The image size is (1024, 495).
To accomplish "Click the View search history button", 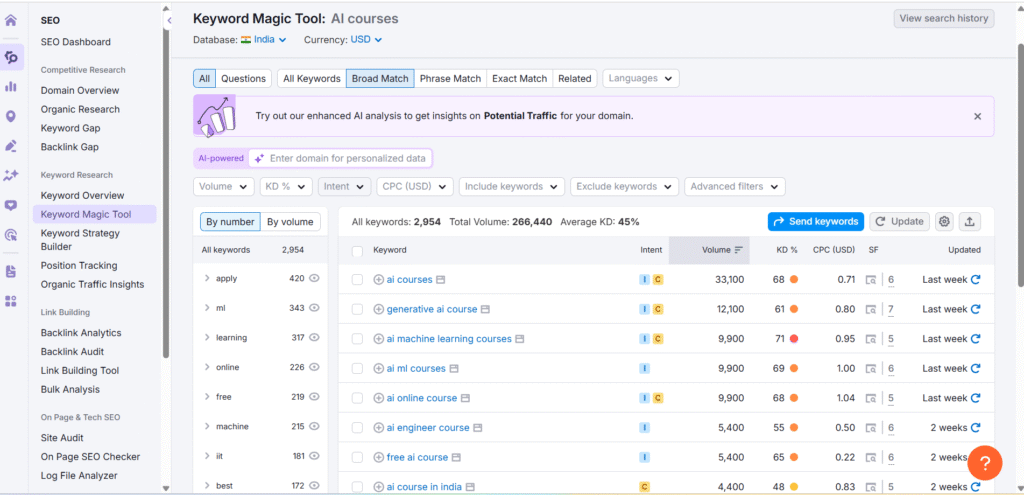I will 944,18.
